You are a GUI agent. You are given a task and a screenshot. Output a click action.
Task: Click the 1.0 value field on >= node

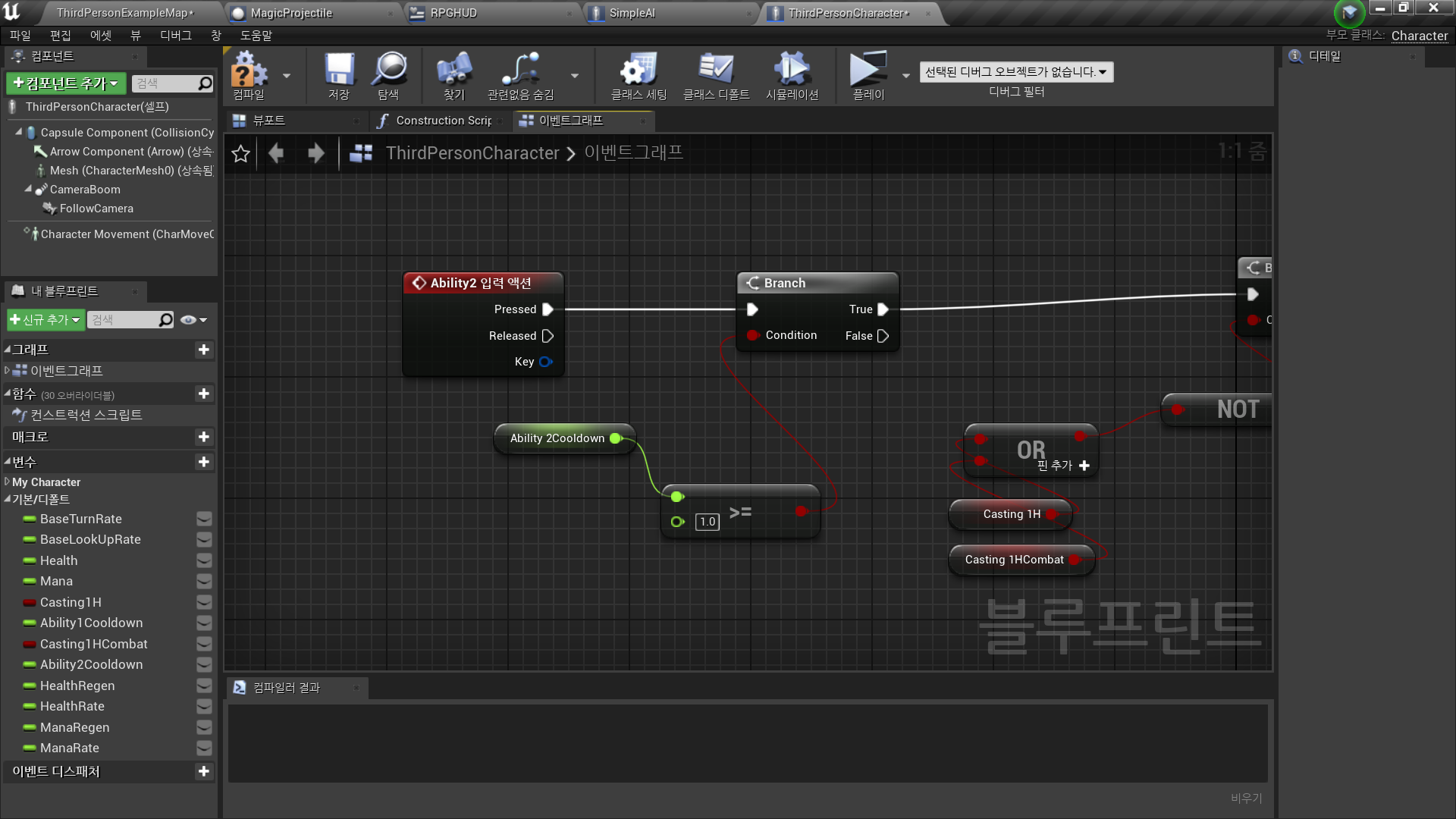[x=707, y=522]
